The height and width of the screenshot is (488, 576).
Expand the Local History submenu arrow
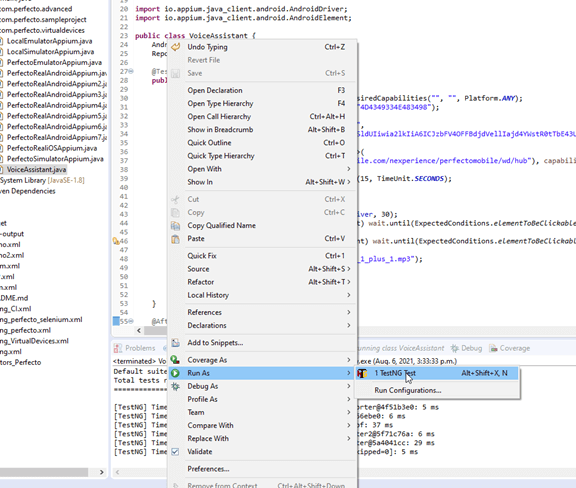349,295
